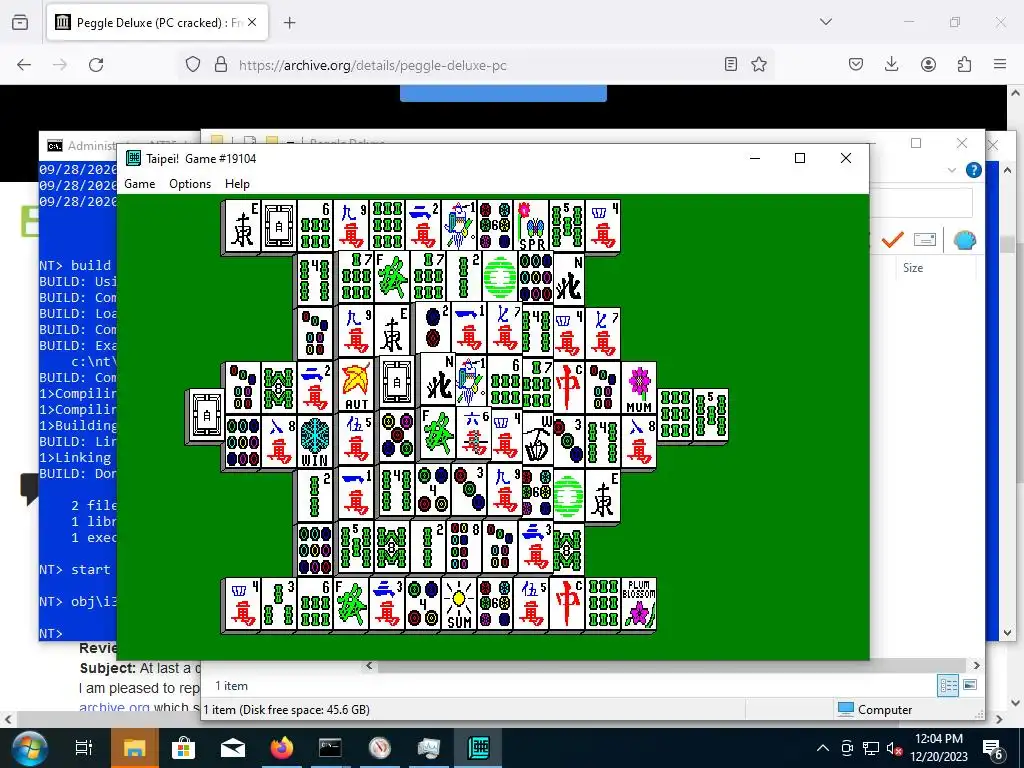Open the Windows Start menu

point(29,748)
